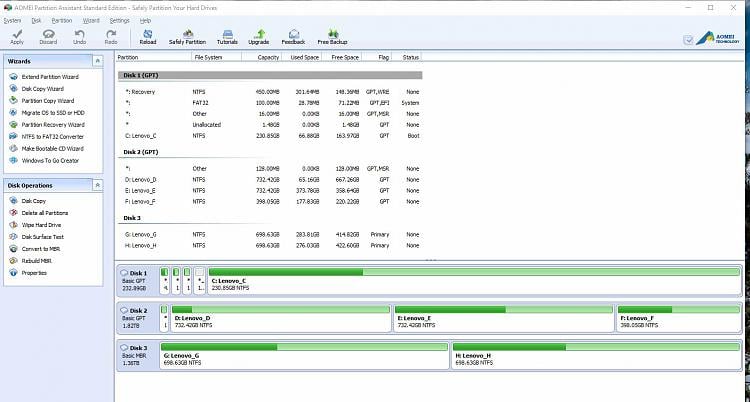
Task: Toggle the checkbox beside the AOMEI logo
Action: 688,40
